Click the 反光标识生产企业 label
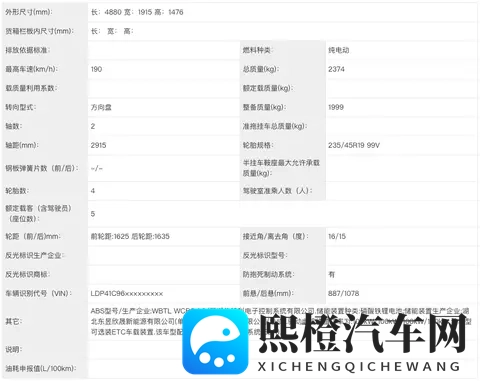The width and height of the screenshot is (480, 381). point(35,256)
